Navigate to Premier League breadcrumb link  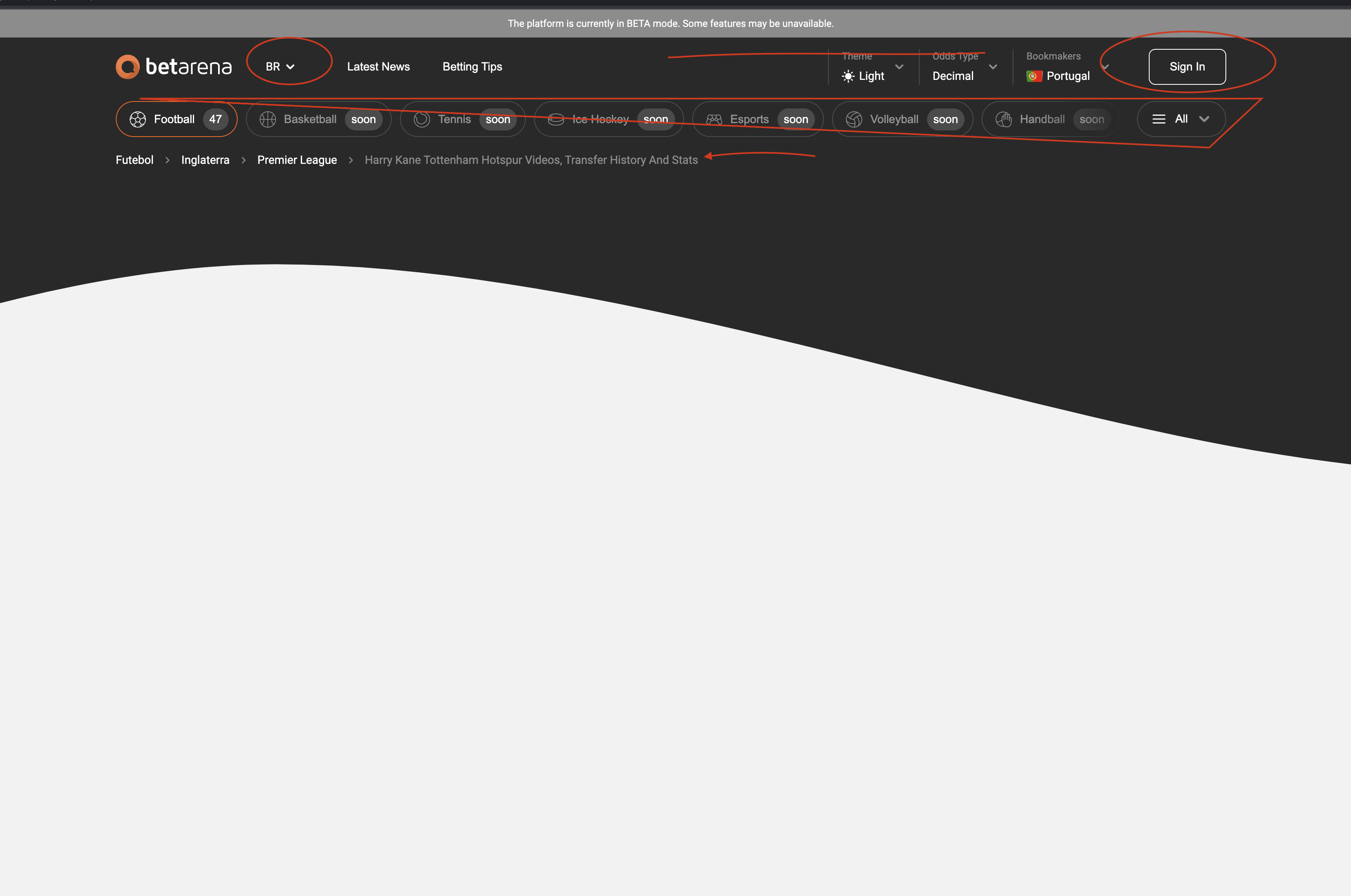[x=297, y=160]
